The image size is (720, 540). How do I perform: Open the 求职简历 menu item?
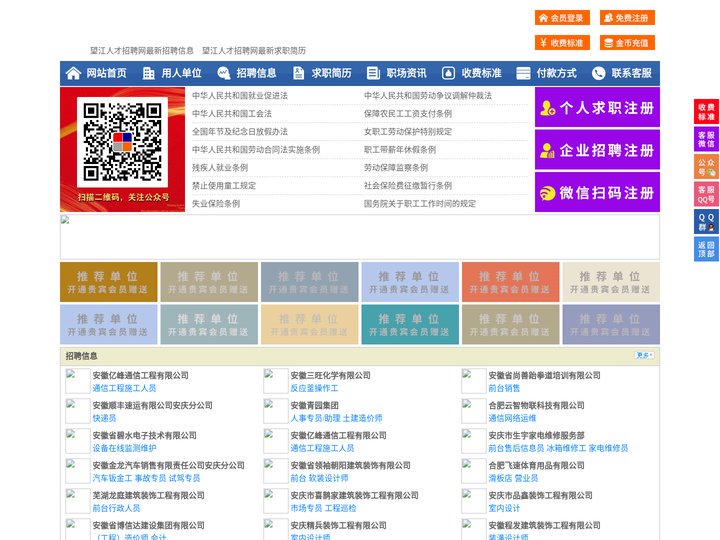pos(332,73)
